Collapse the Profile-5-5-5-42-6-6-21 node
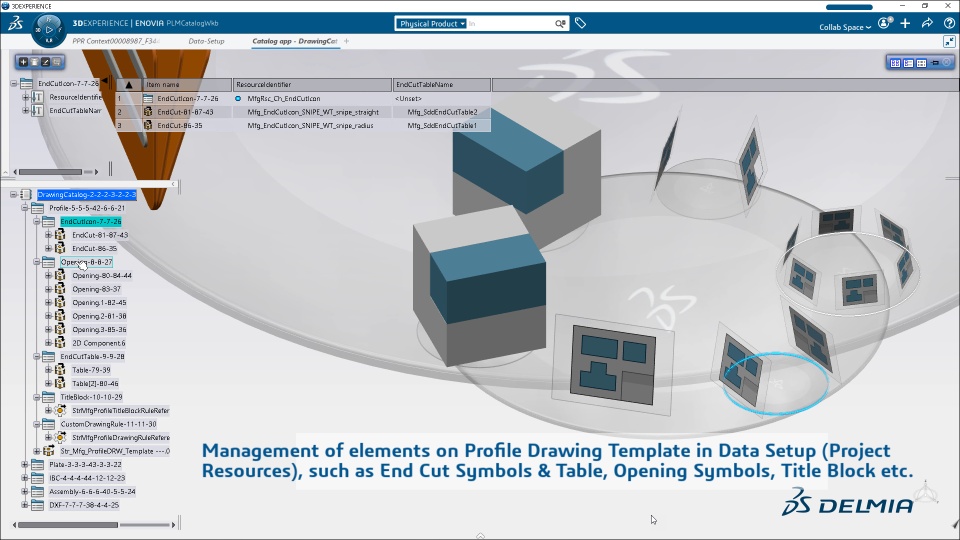This screenshot has height=540, width=960. 25,208
